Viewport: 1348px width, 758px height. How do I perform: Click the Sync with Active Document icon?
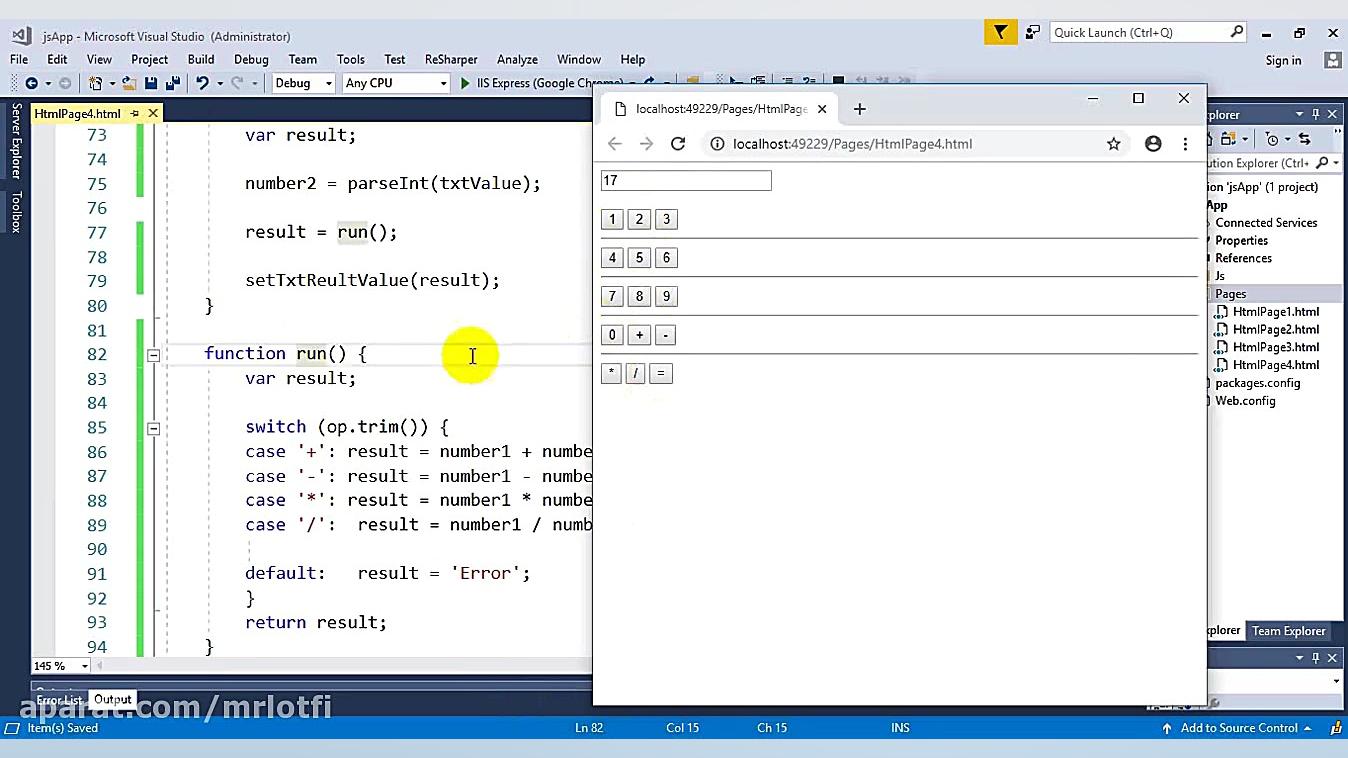1304,139
